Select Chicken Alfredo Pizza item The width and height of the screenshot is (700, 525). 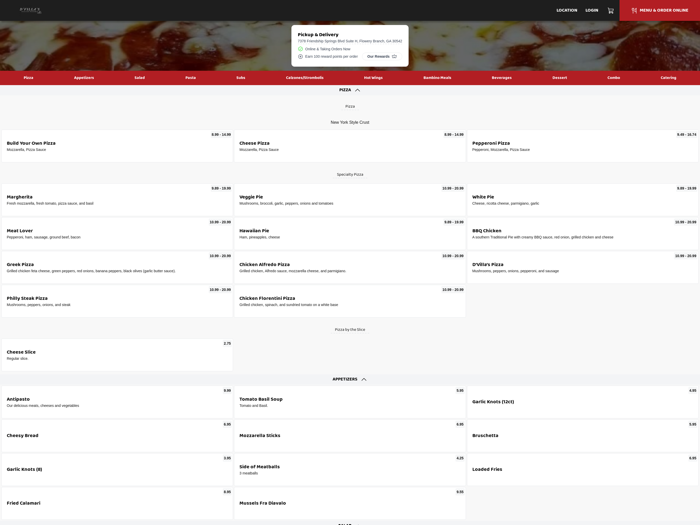[350, 267]
